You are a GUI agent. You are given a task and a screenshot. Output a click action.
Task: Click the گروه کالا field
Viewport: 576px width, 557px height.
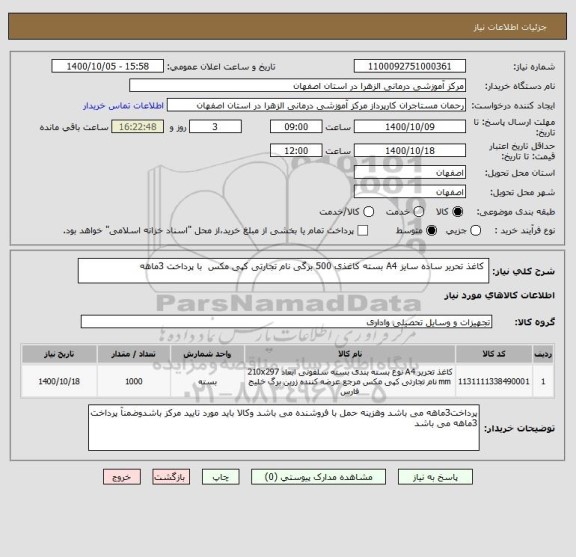(286, 322)
